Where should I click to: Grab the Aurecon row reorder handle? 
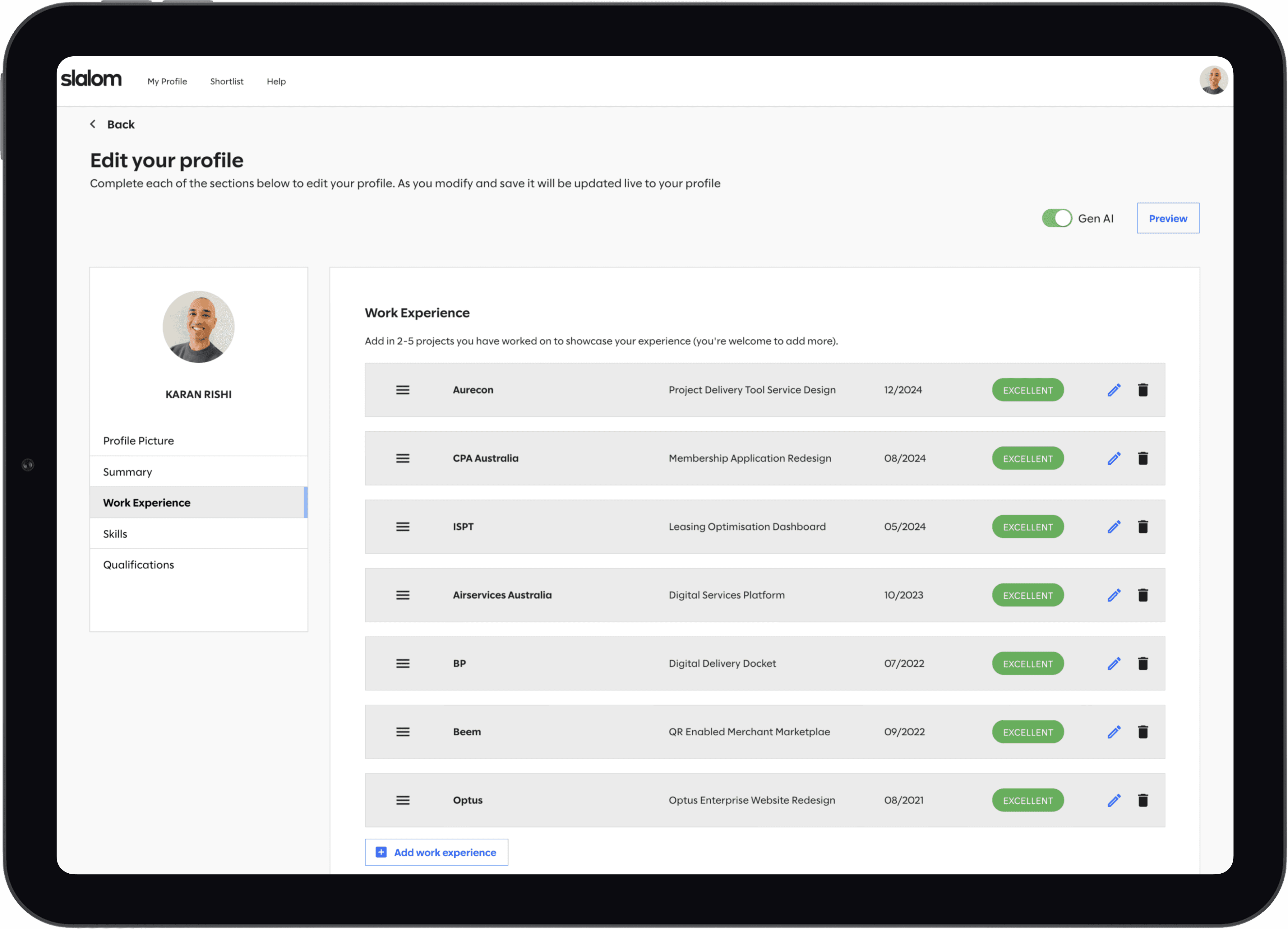tap(403, 390)
